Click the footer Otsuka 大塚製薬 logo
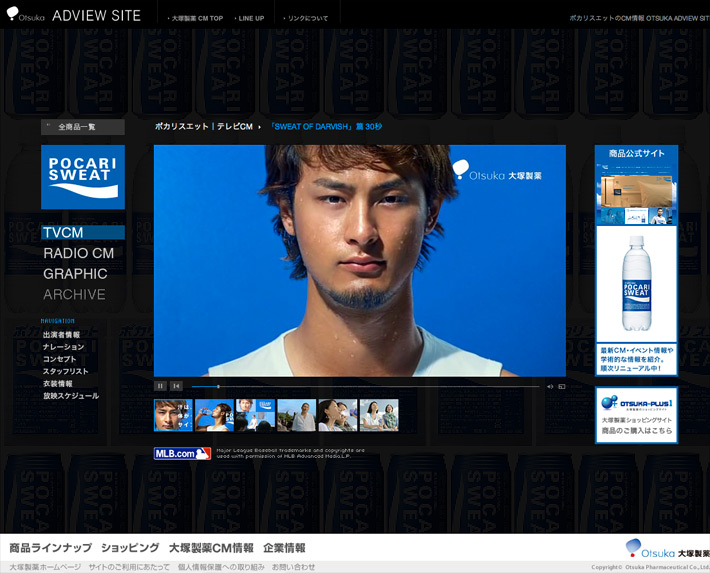The width and height of the screenshot is (710, 573). (x=667, y=549)
